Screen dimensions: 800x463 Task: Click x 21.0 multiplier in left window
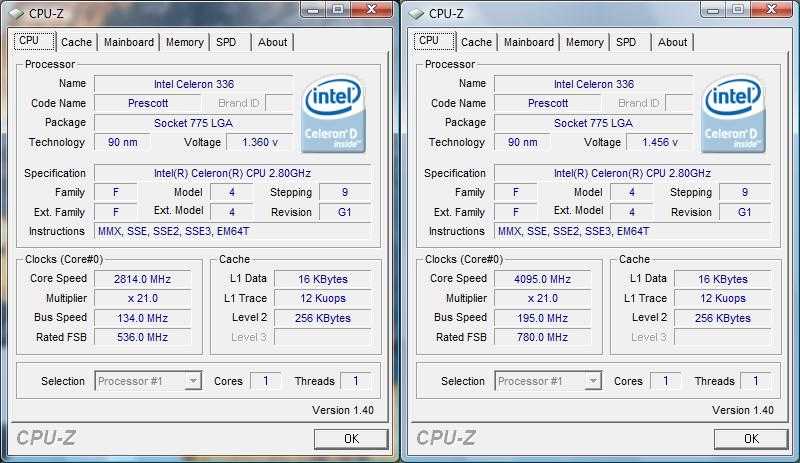pos(142,299)
